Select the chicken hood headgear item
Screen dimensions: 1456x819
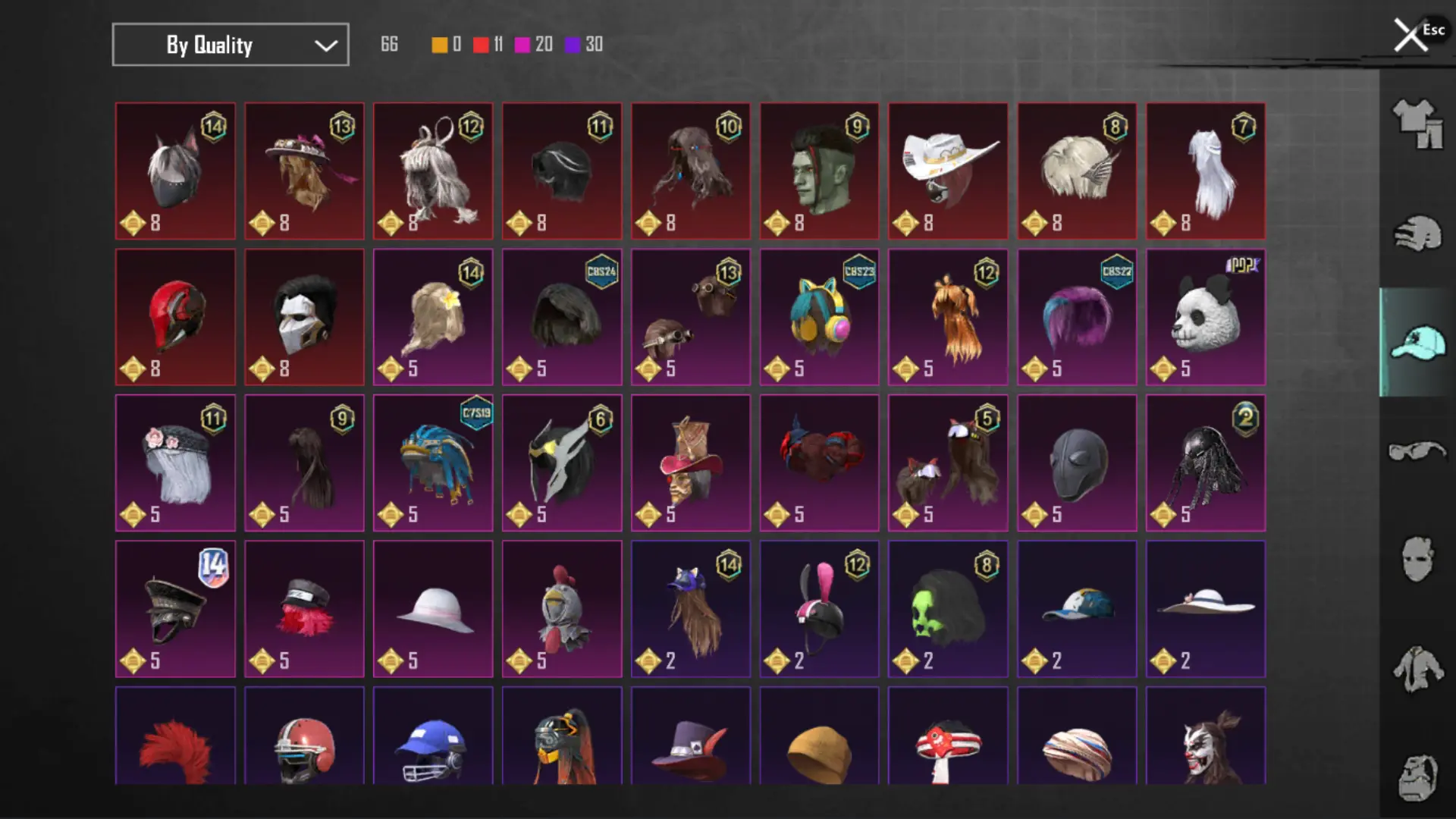[562, 609]
